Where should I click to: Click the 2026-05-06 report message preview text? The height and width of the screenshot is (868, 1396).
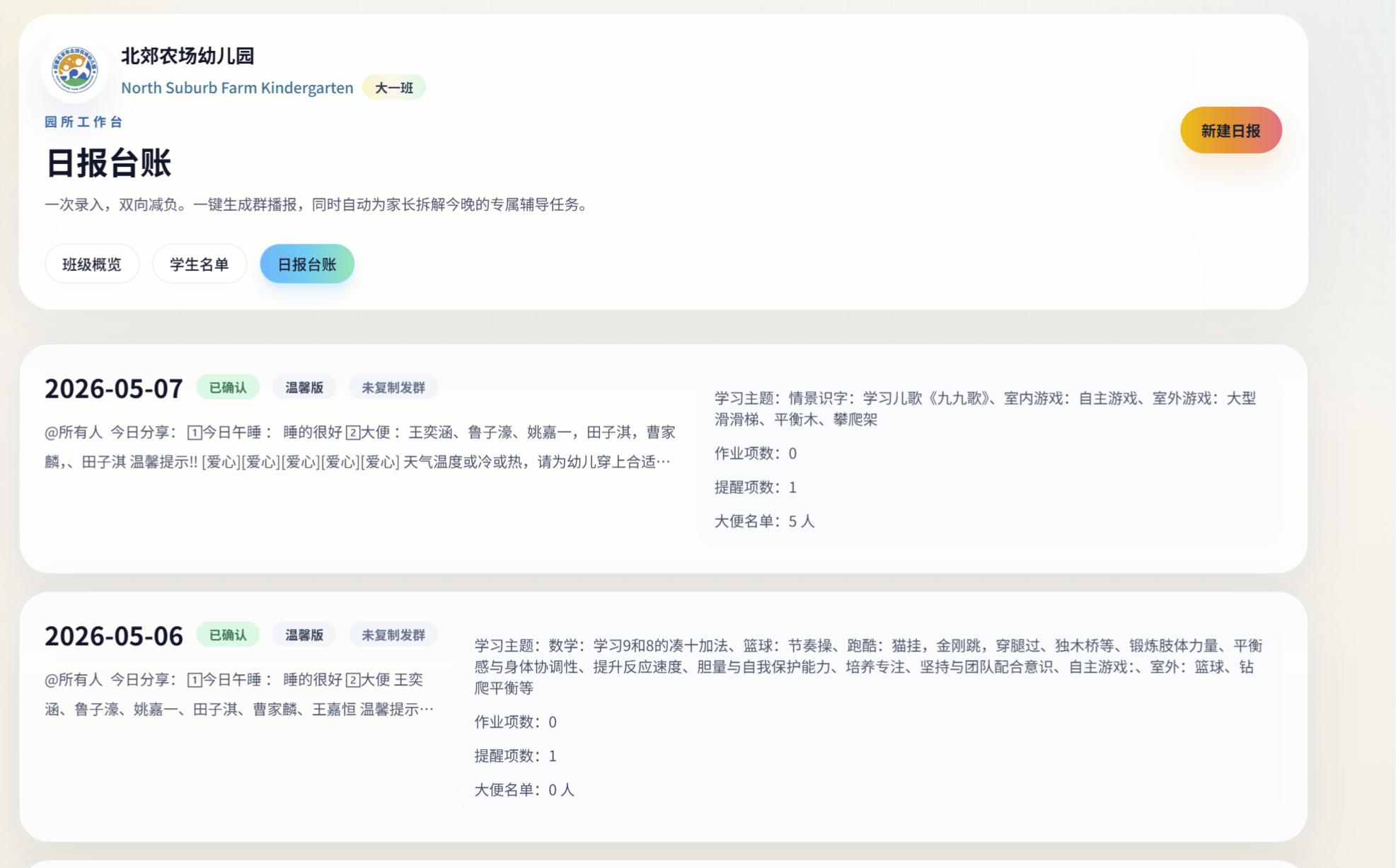tap(240, 695)
